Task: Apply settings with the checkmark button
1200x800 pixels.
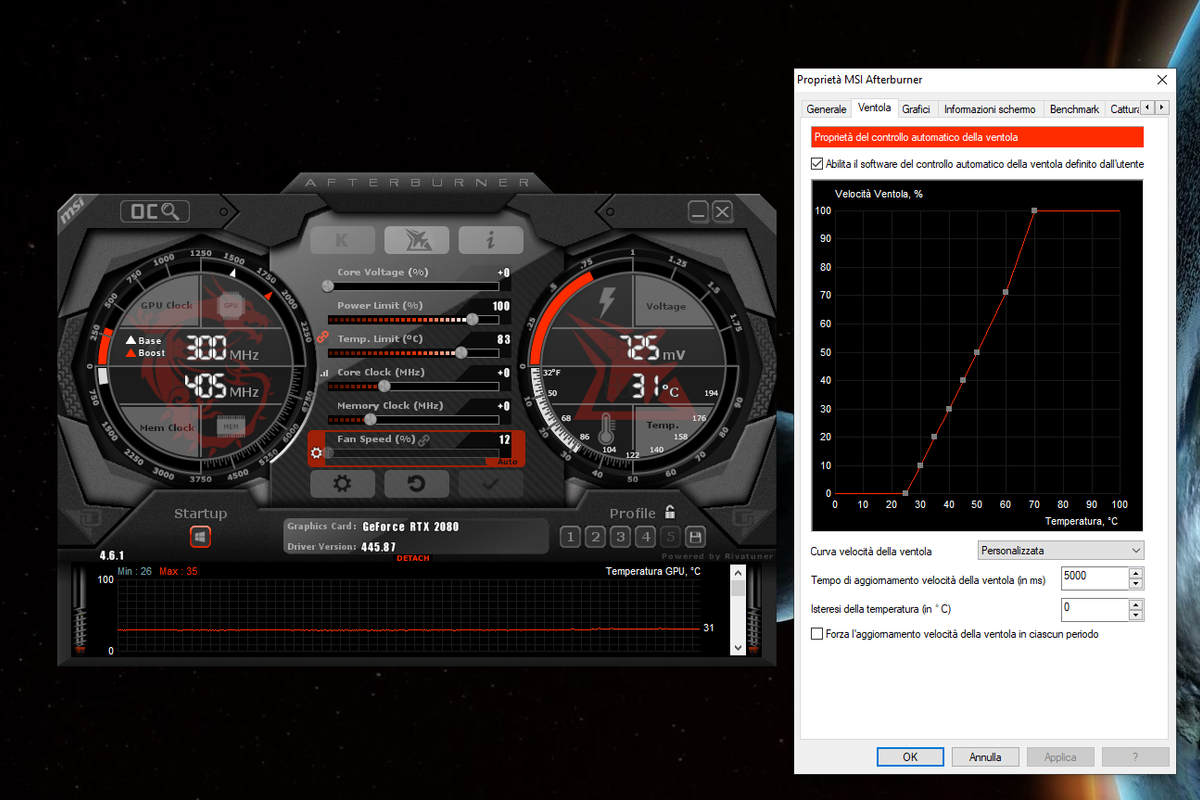Action: (x=490, y=484)
